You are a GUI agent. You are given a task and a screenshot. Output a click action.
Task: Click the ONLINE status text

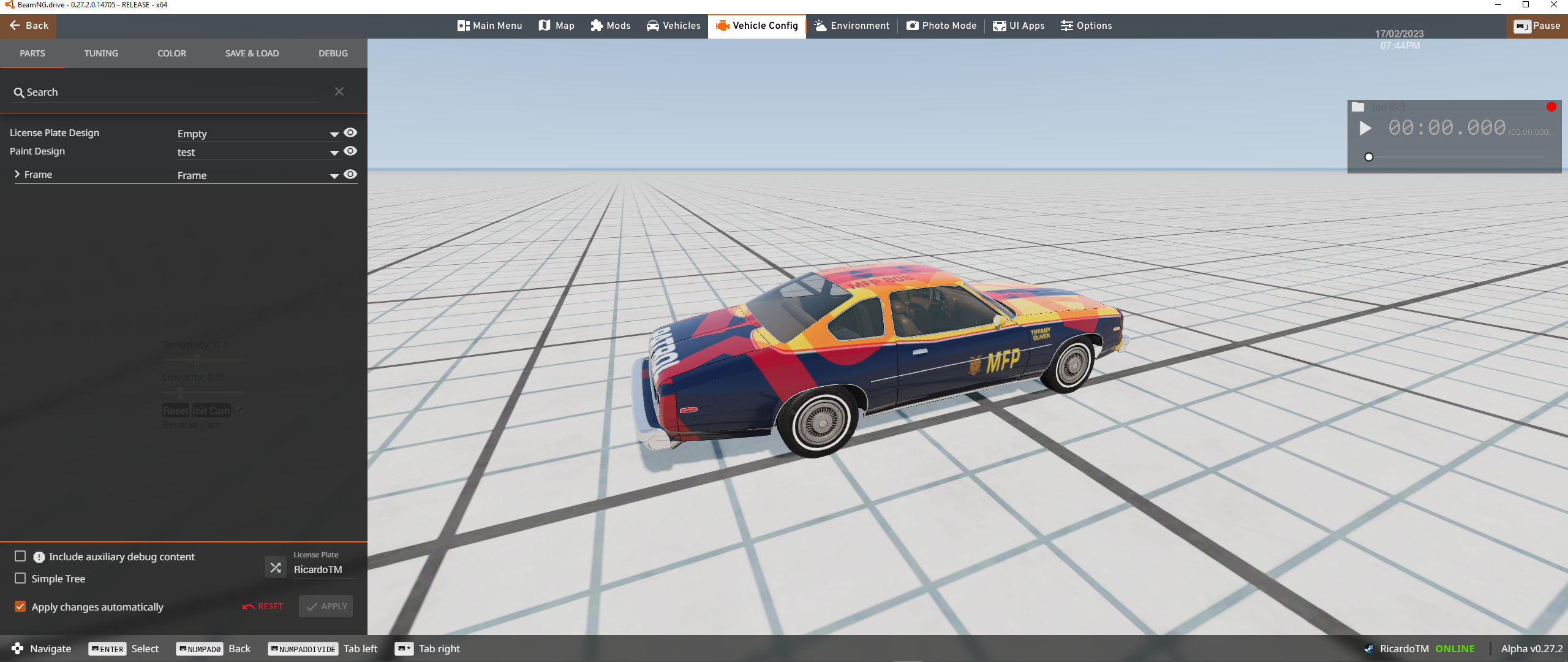(x=1455, y=649)
